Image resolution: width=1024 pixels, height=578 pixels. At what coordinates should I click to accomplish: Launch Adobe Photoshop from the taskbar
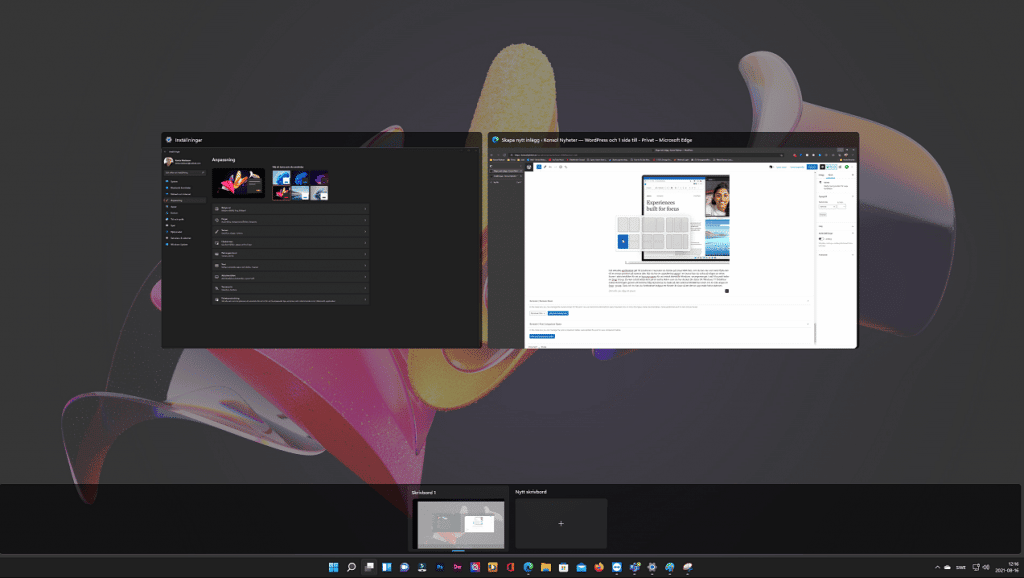click(x=440, y=567)
